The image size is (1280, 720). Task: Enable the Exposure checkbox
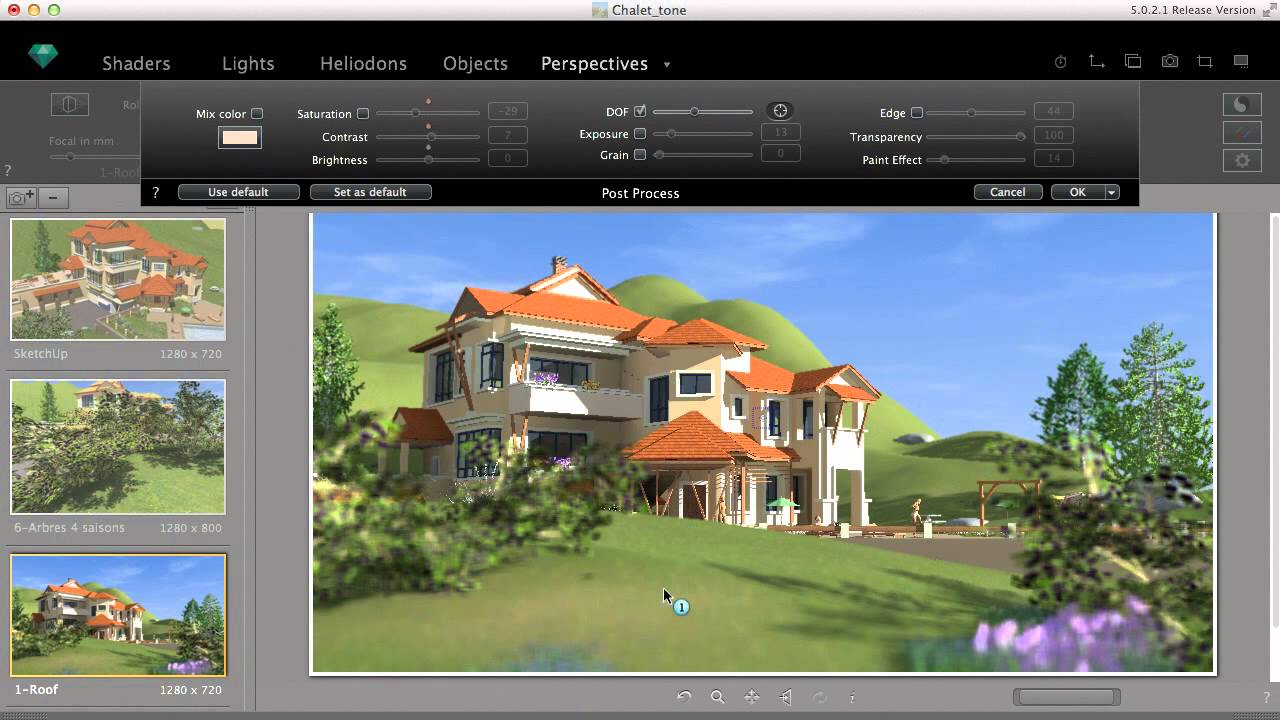[640, 133]
